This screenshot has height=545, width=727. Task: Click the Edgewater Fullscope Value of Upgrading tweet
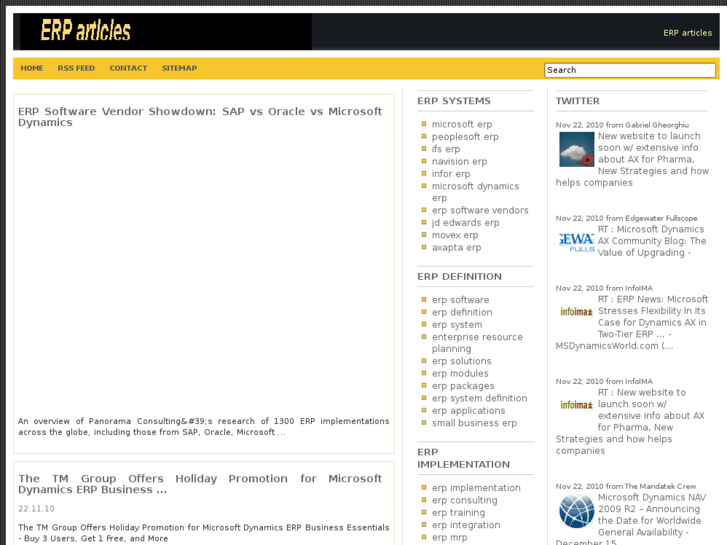[651, 241]
